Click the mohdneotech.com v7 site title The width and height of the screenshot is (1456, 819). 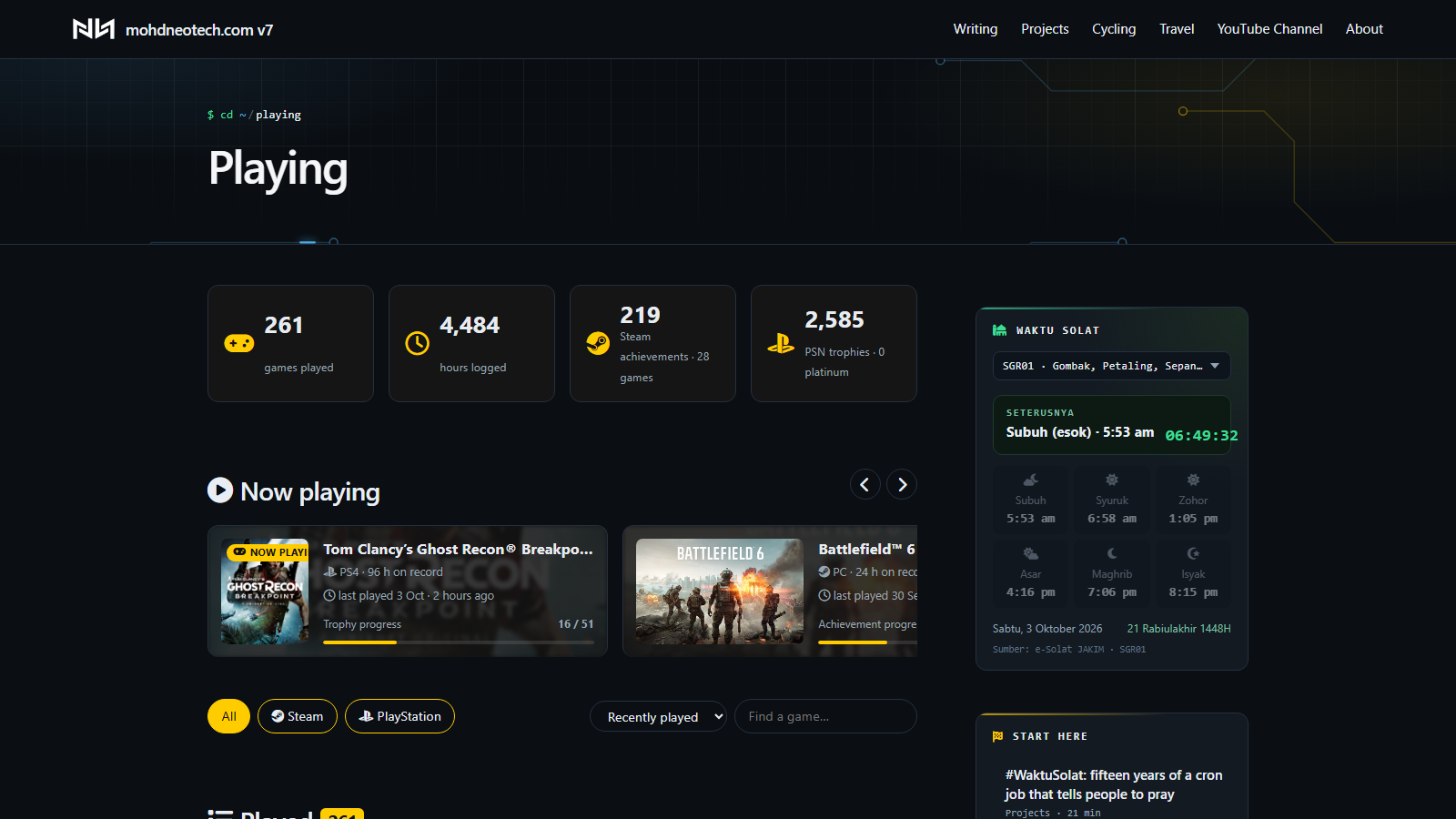199,30
